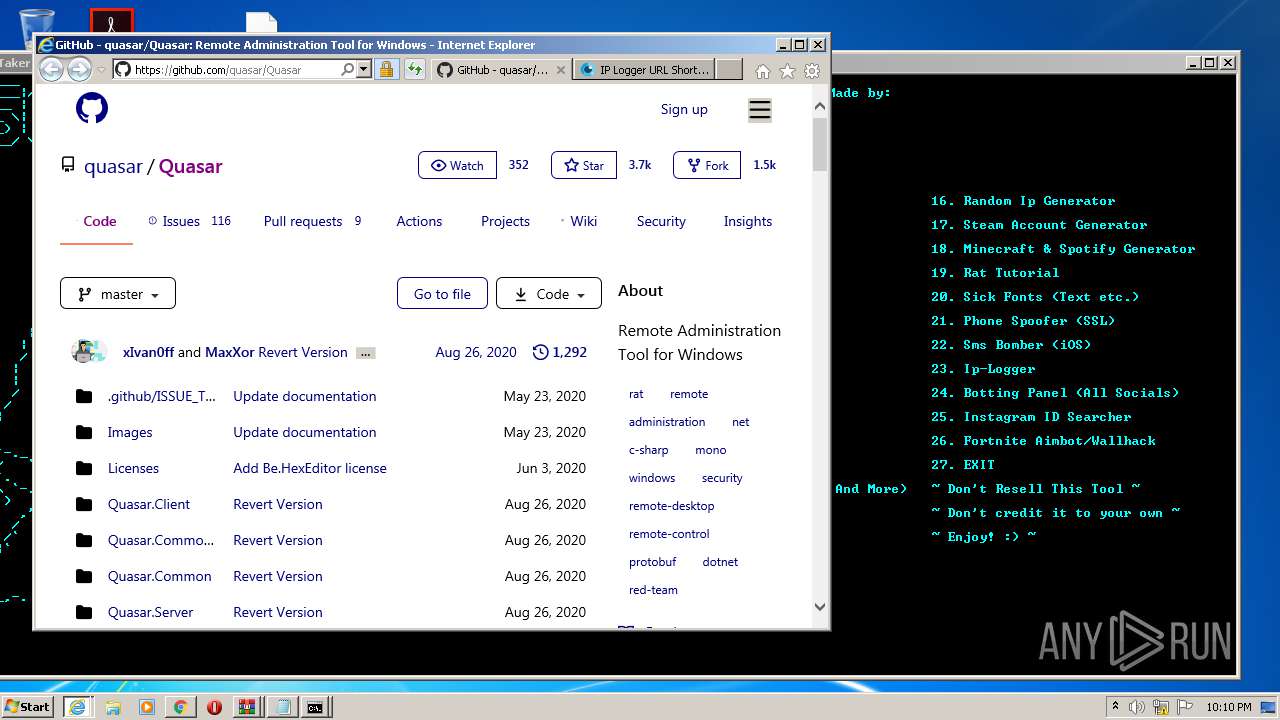Open the hamburger navigation menu
This screenshot has width=1280, height=720.
[760, 110]
